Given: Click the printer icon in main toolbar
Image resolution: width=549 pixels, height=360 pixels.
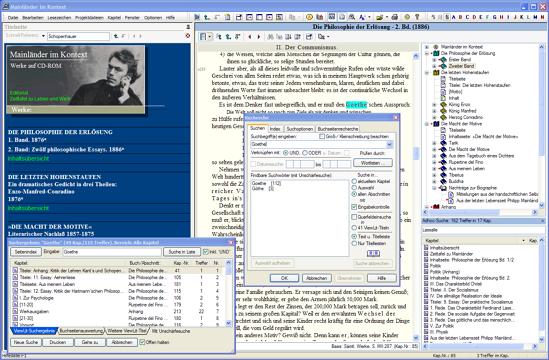Looking at the screenshot, I should coord(395,17).
